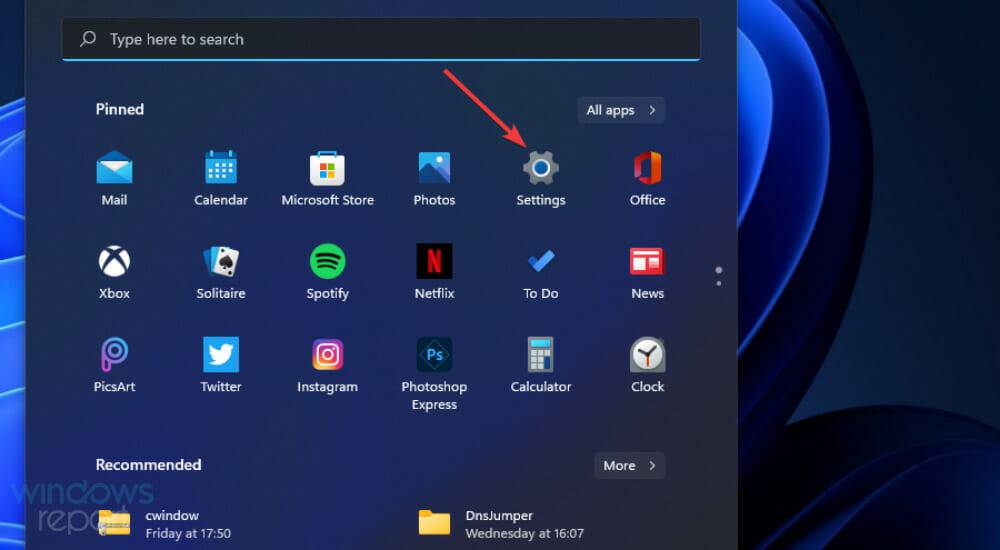Open the DnsJumper recommended folder
Screen dimensions: 1000x550
[x=500, y=523]
